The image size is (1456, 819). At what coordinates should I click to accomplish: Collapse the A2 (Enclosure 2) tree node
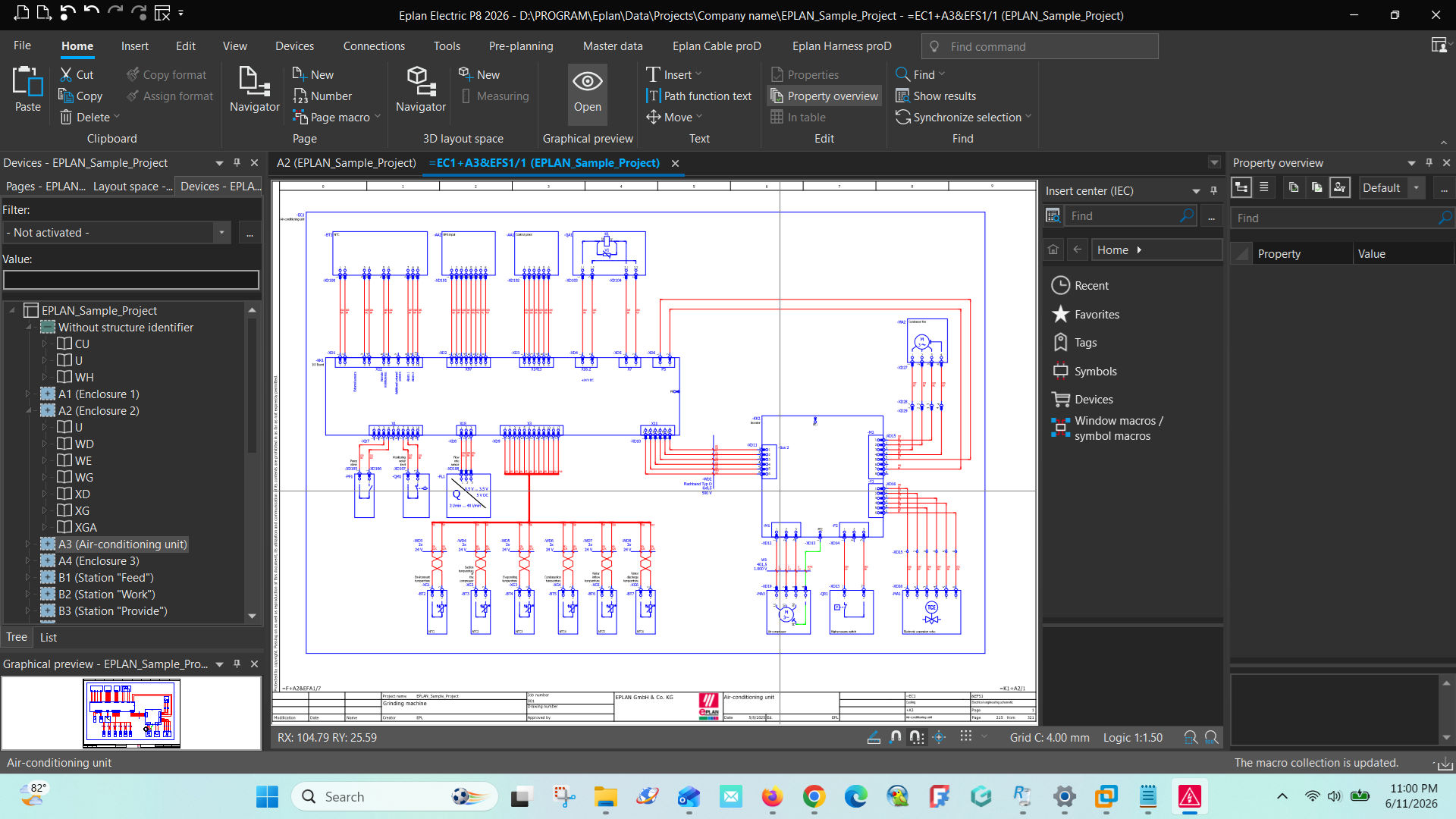28,410
